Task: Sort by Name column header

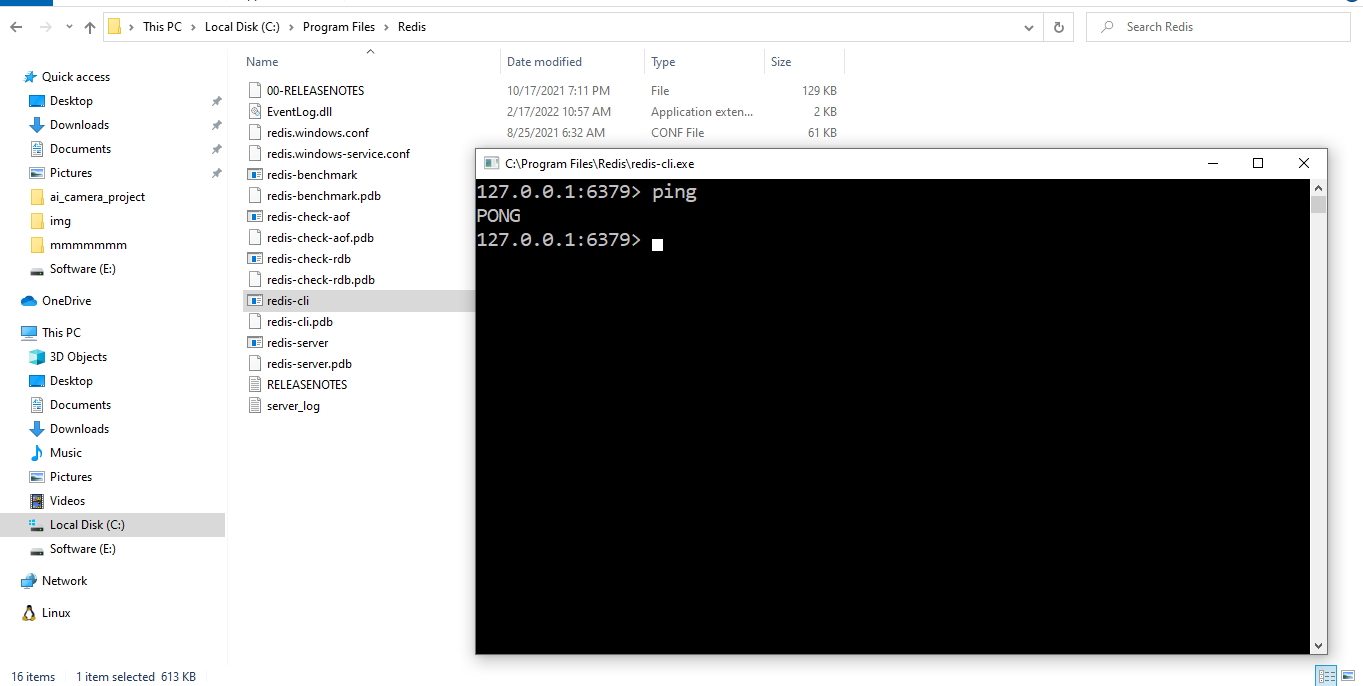Action: 262,62
